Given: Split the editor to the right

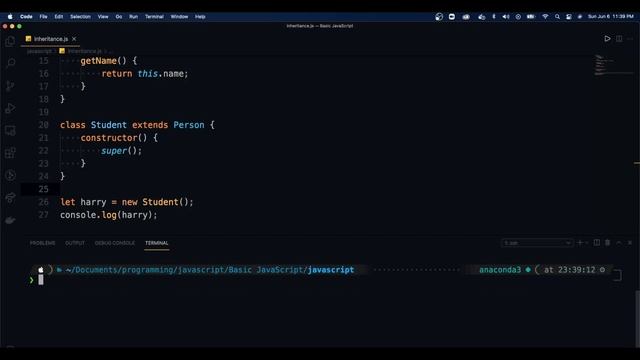Looking at the screenshot, I should tap(619, 38).
